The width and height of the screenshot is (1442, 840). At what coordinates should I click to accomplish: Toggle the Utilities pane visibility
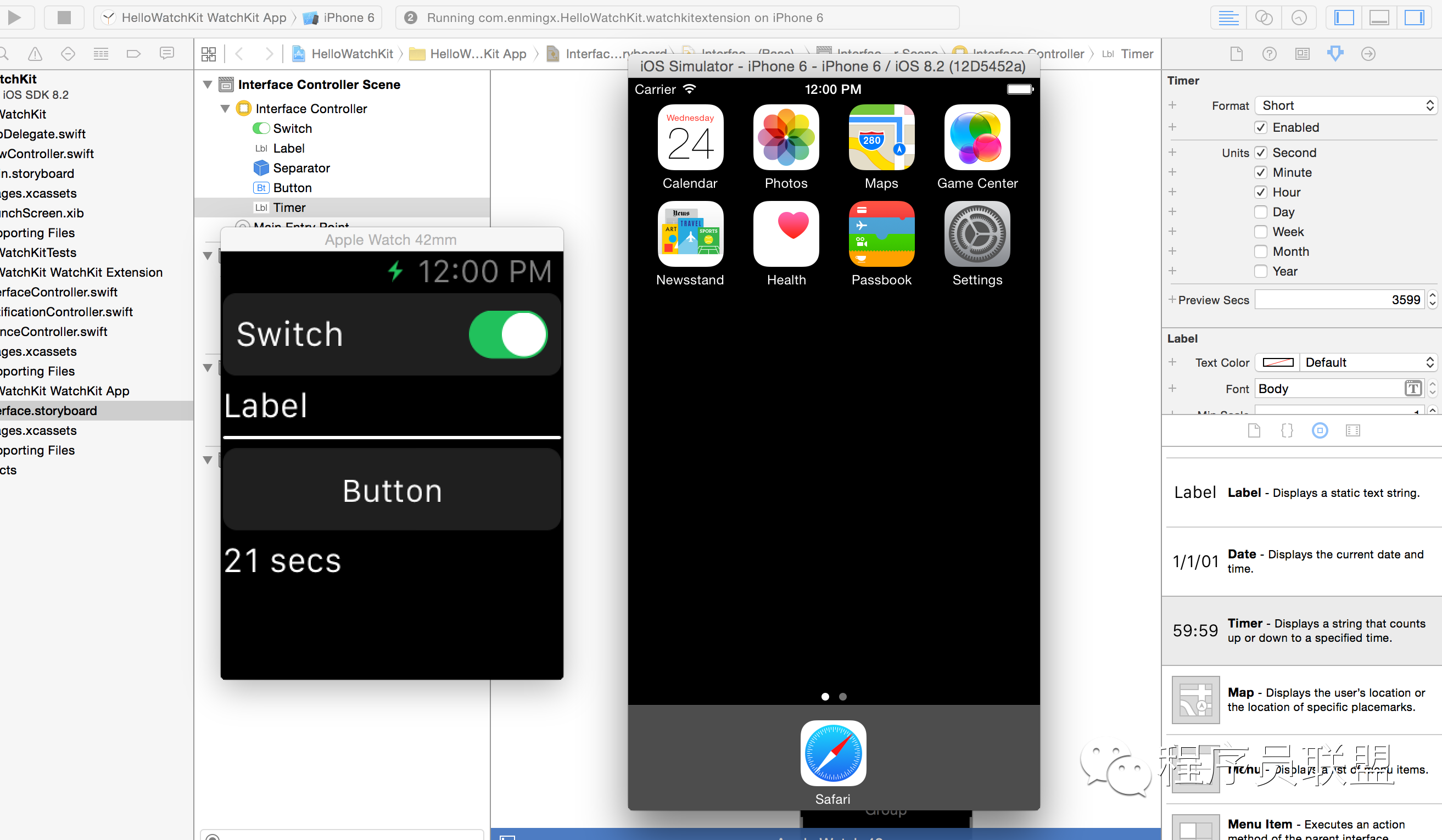1414,18
